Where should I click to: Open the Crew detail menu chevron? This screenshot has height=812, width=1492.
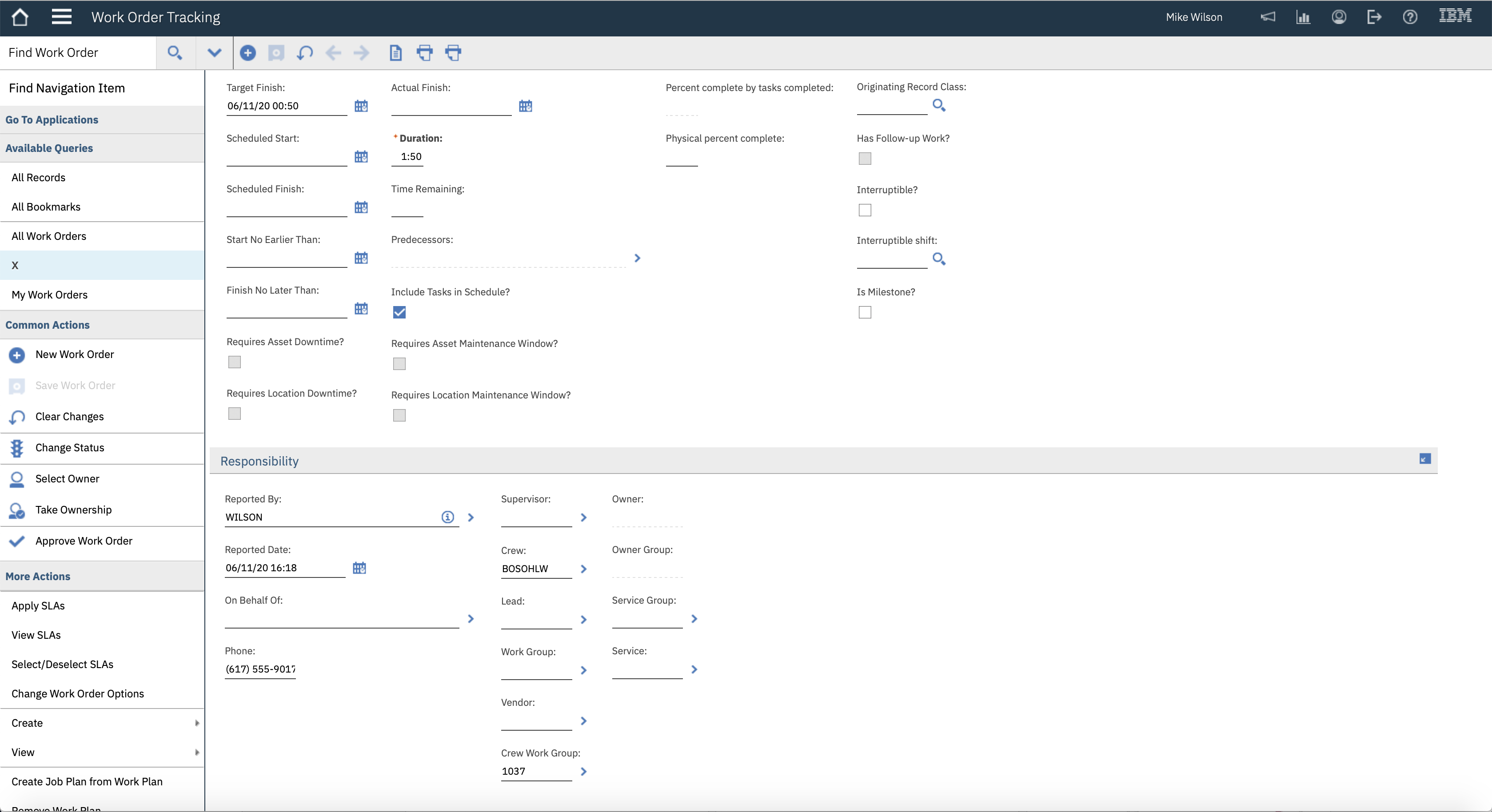click(584, 569)
